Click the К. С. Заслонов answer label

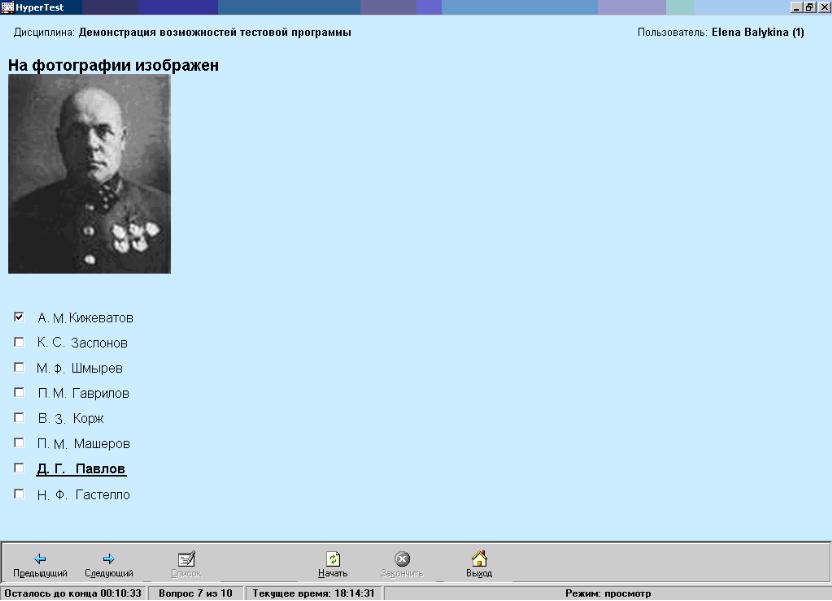pos(82,343)
